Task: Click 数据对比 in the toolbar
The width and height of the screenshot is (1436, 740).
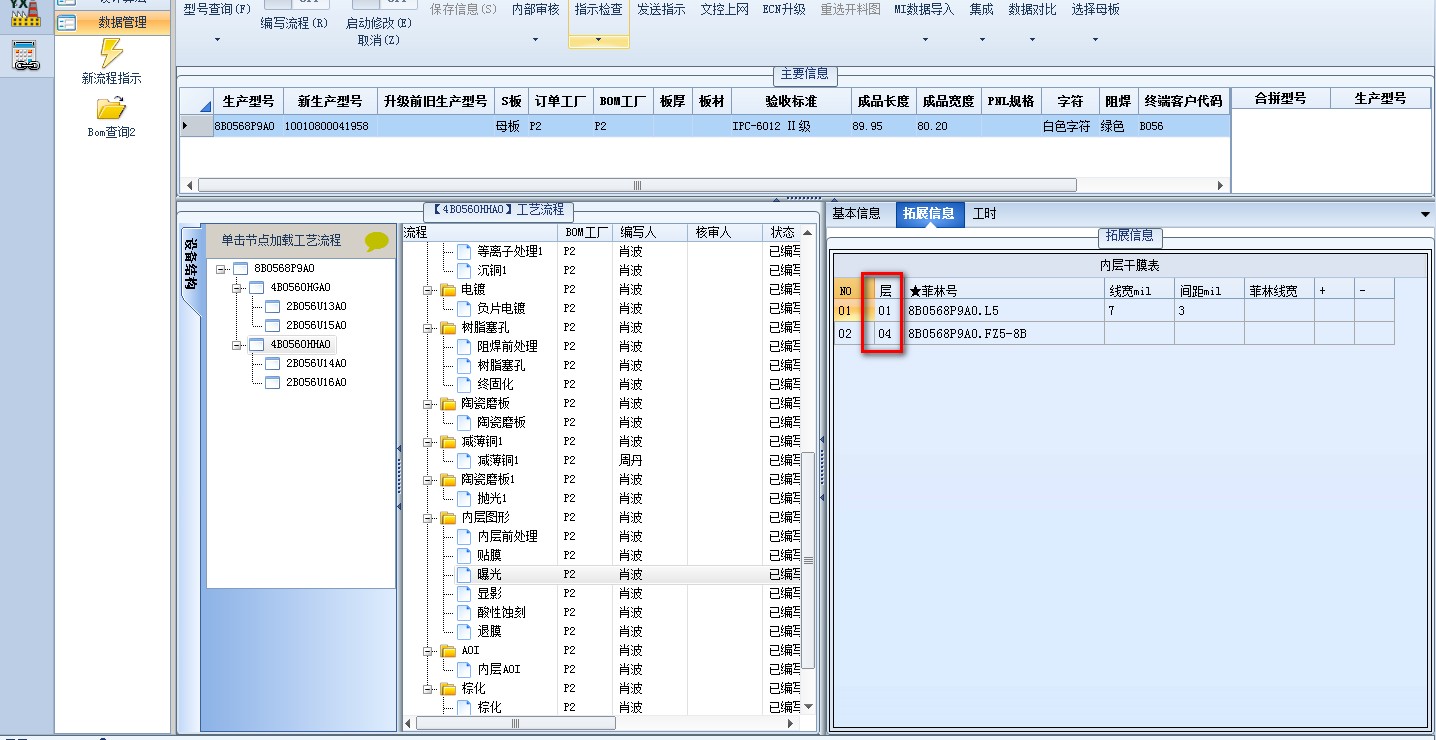Action: [1032, 9]
